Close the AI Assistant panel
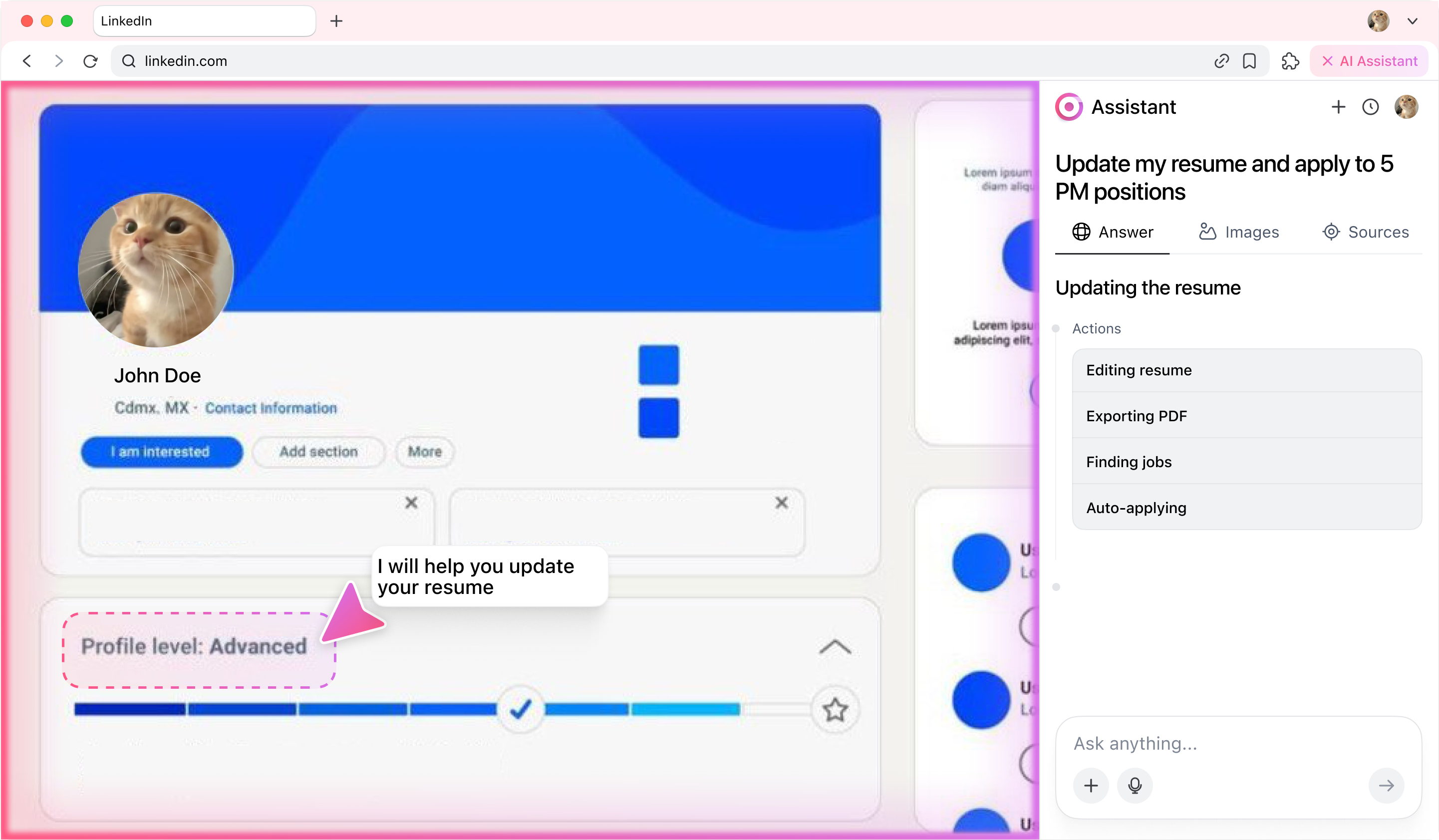This screenshot has height=840, width=1439. [x=1369, y=61]
